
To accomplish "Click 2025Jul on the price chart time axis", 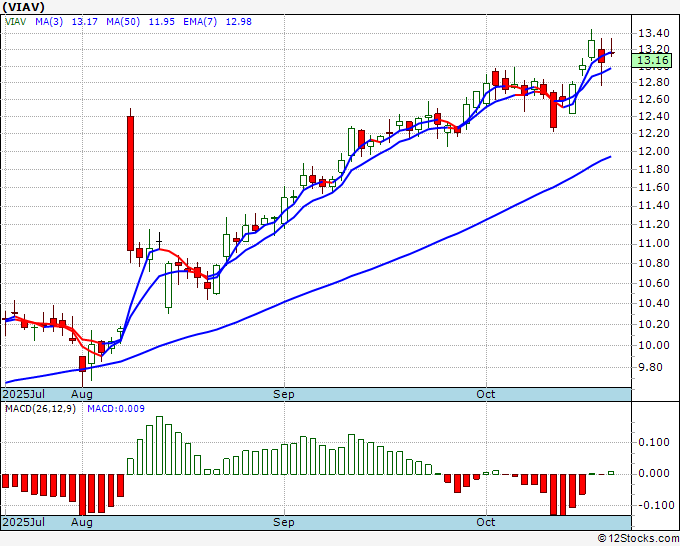I will pos(23,394).
